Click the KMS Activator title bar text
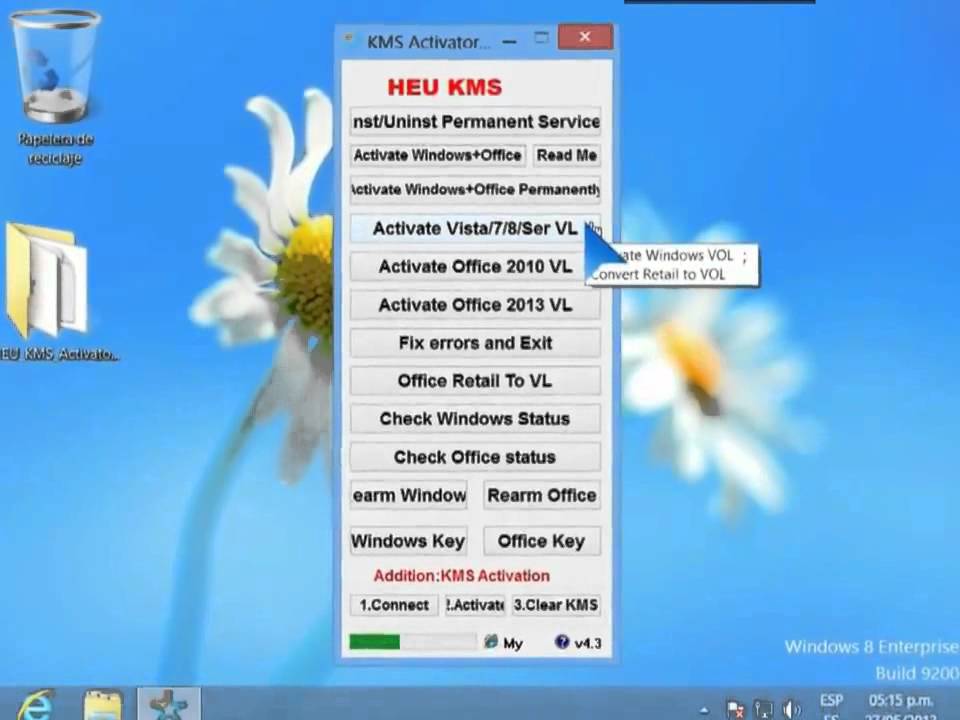Viewport: 960px width, 720px height. coord(429,42)
